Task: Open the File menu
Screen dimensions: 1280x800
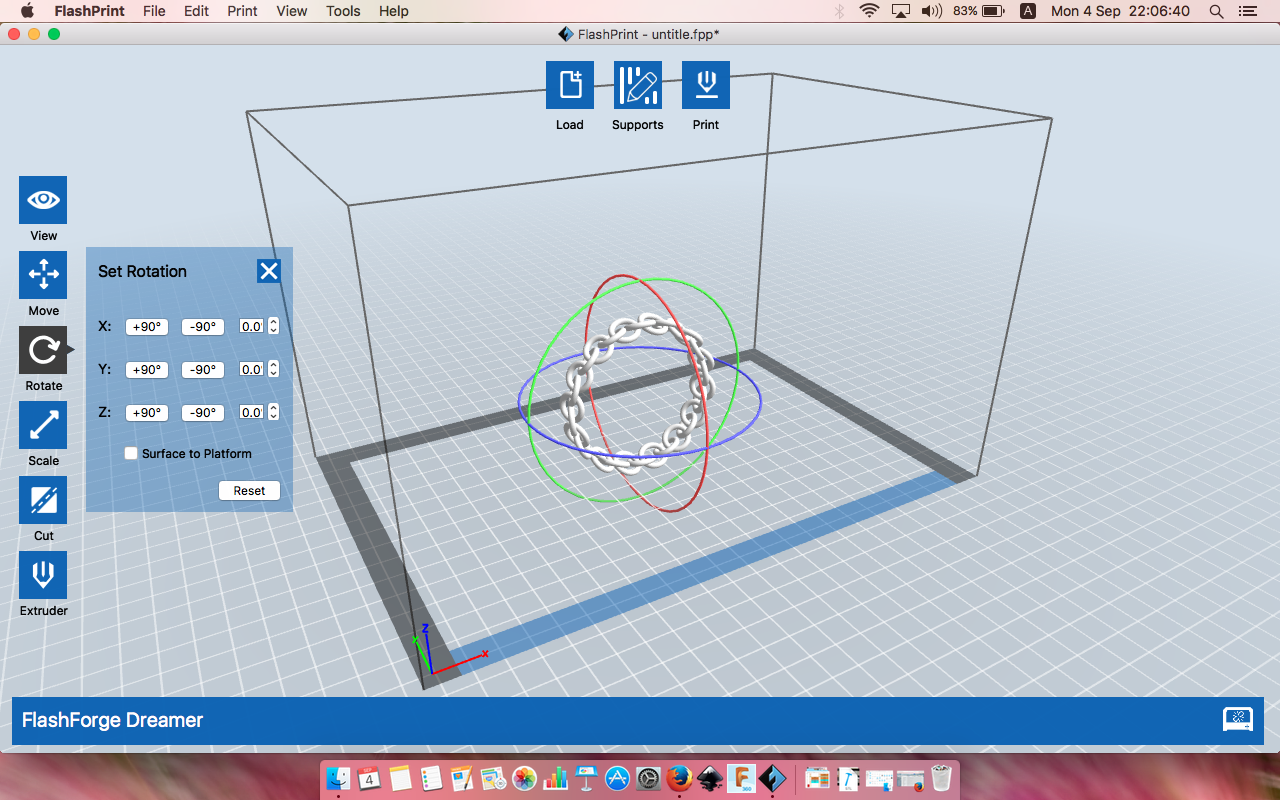Action: (154, 11)
